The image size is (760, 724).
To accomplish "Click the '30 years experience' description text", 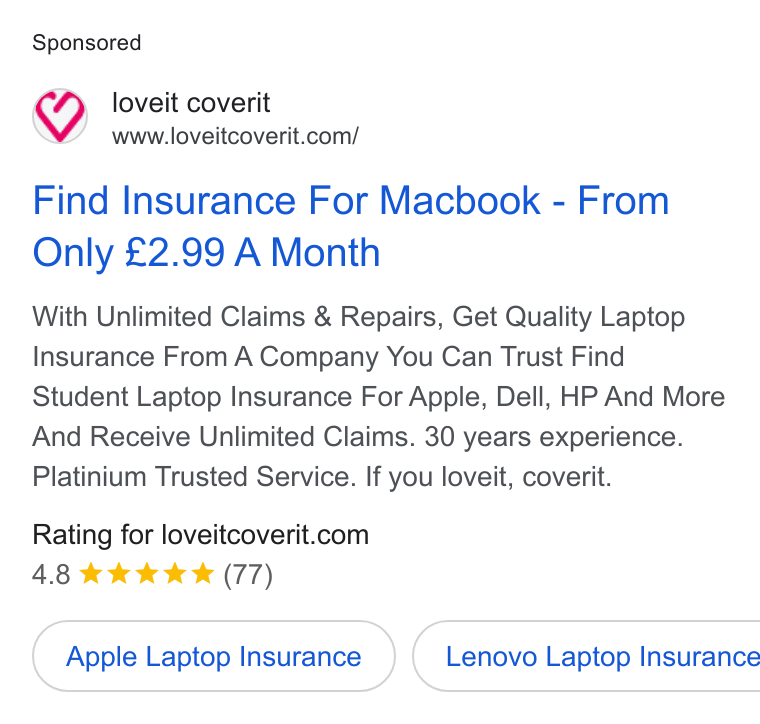I will pyautogui.click(x=554, y=437).
